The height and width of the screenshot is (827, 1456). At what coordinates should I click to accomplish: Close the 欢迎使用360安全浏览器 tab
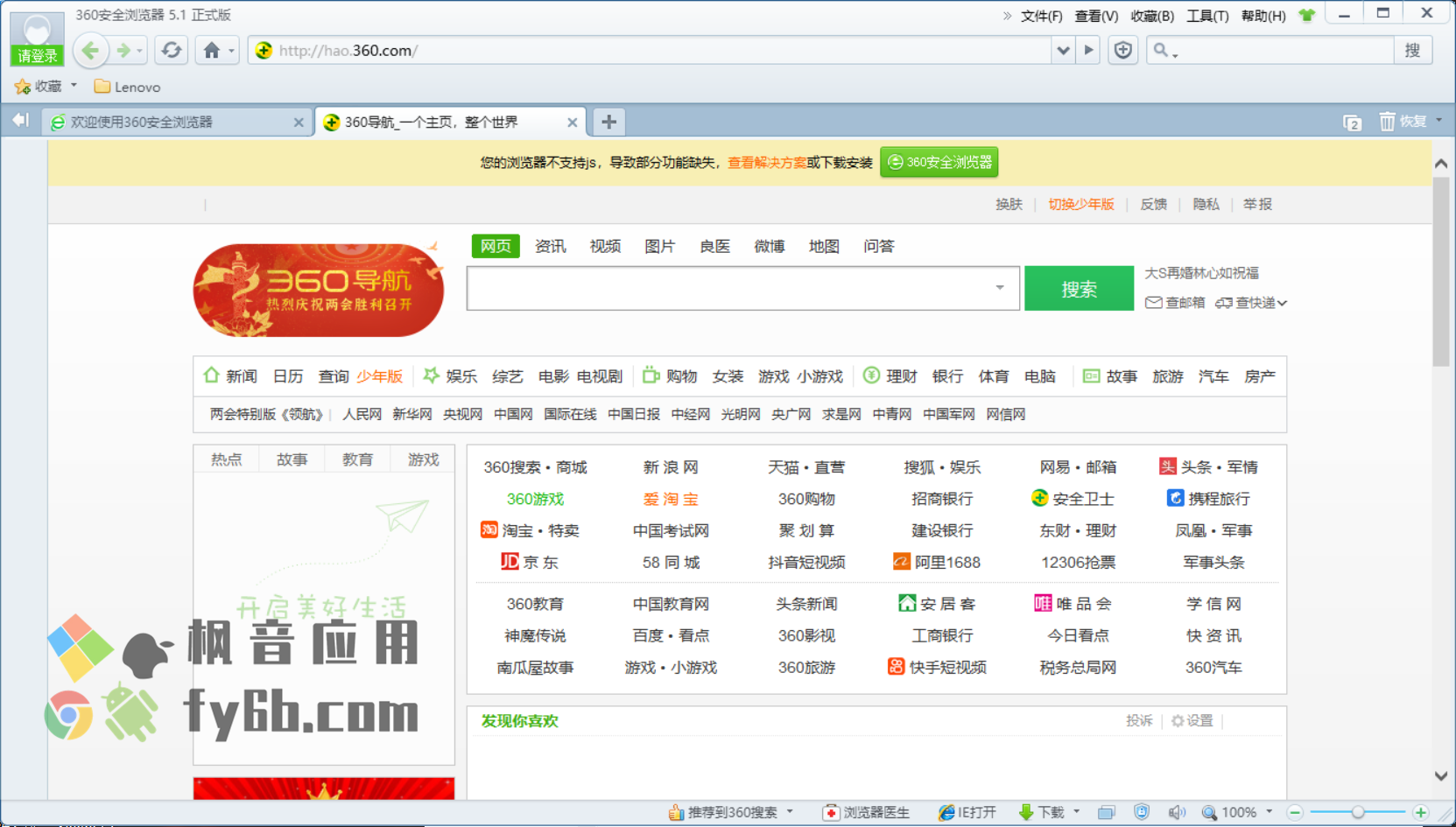(x=299, y=123)
